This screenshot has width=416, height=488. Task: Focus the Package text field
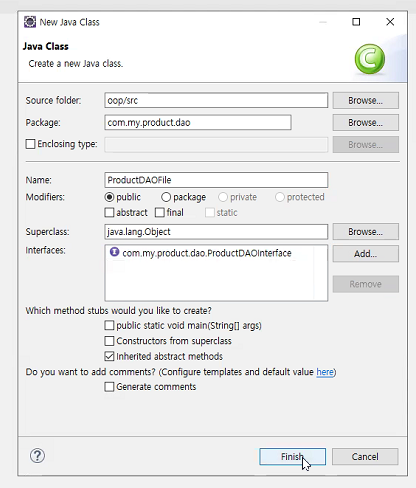click(x=198, y=123)
